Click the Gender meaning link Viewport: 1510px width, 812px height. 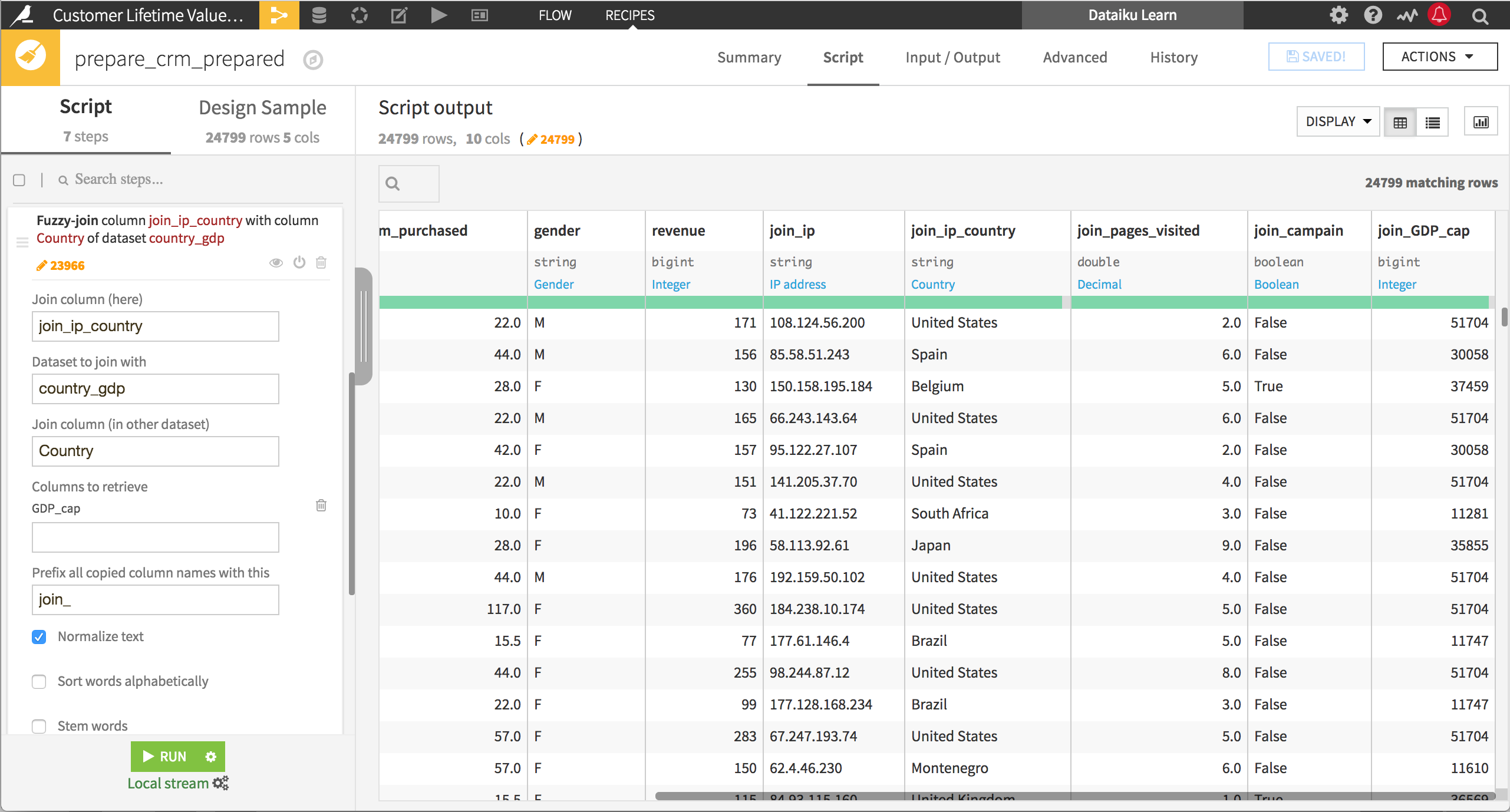pos(554,284)
